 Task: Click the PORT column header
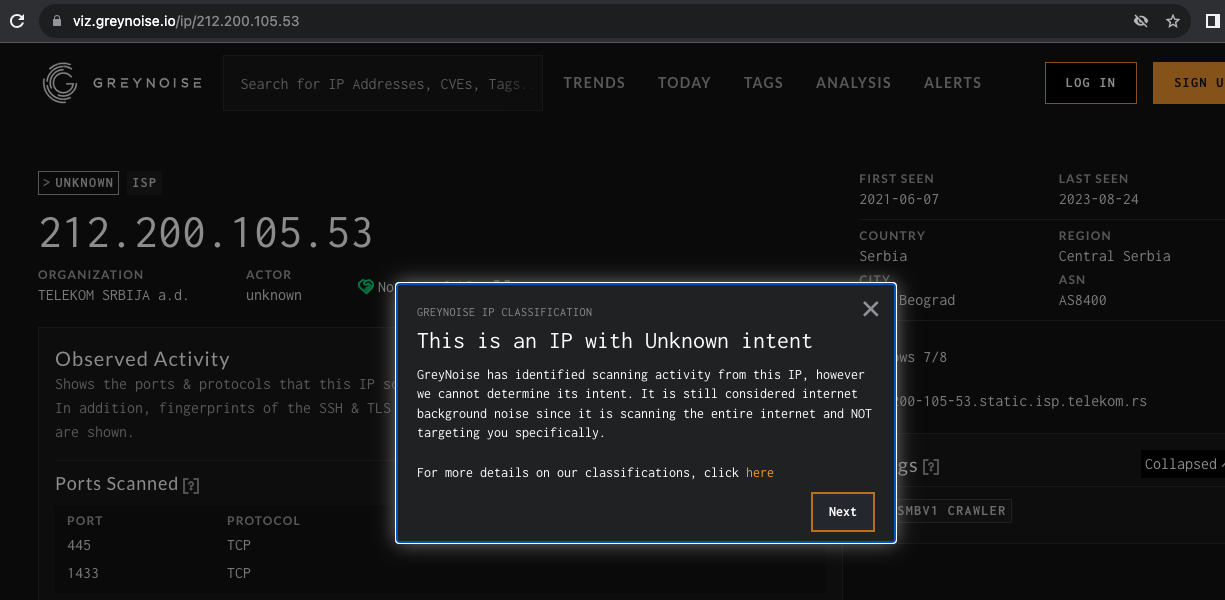[x=85, y=521]
